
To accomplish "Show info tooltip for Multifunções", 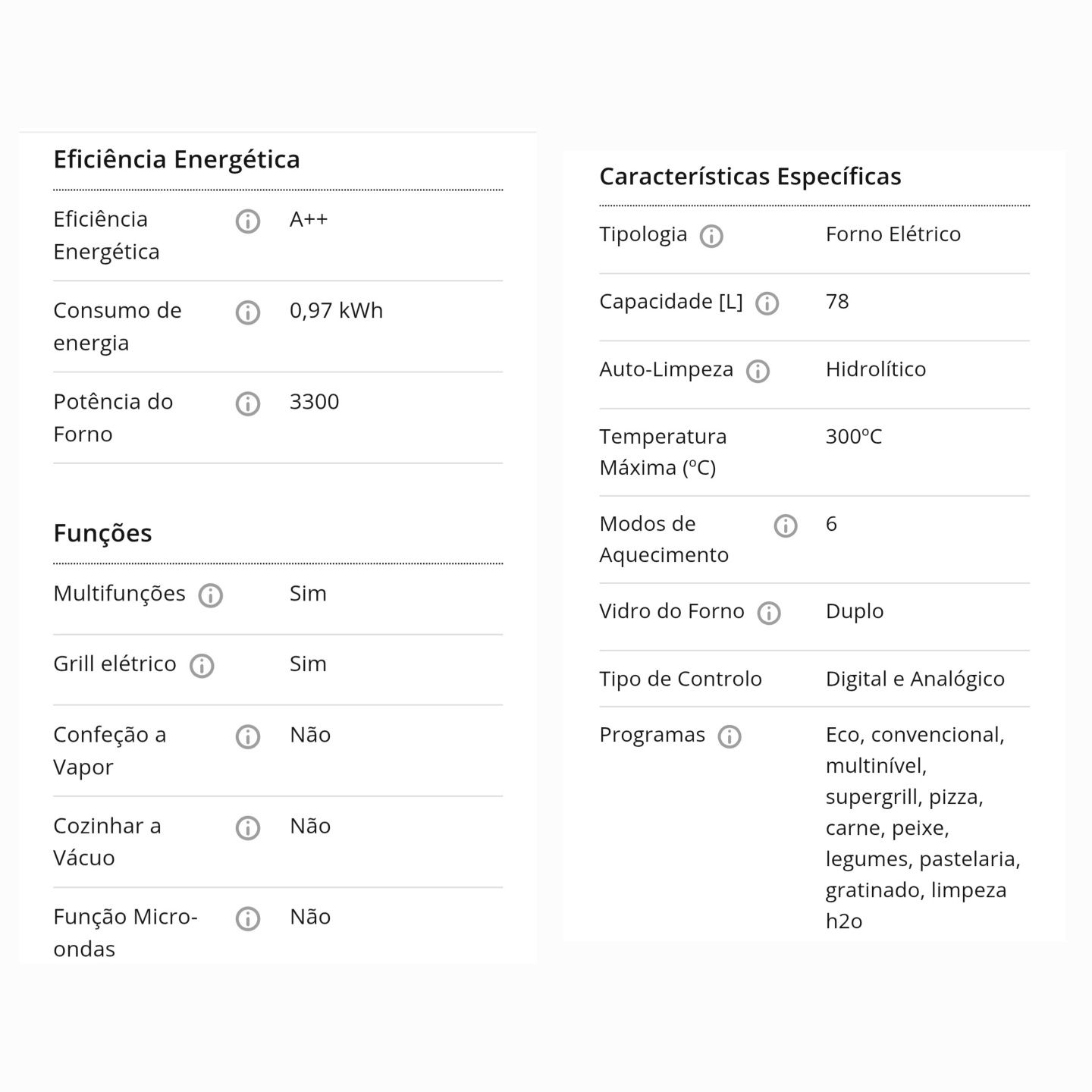I will click(x=211, y=595).
